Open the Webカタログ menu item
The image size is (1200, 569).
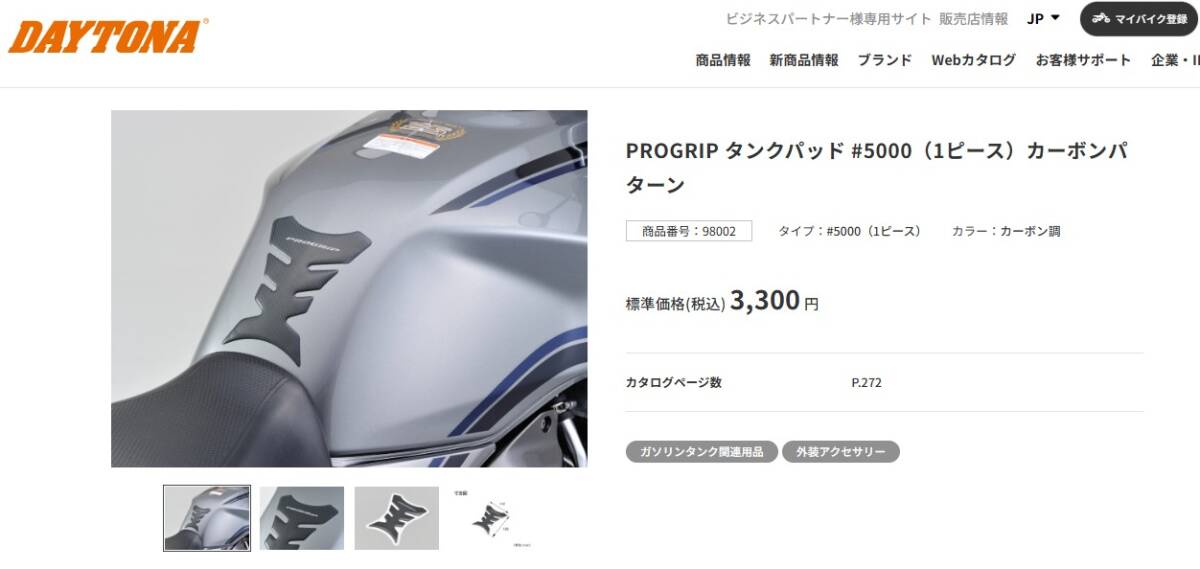point(974,60)
